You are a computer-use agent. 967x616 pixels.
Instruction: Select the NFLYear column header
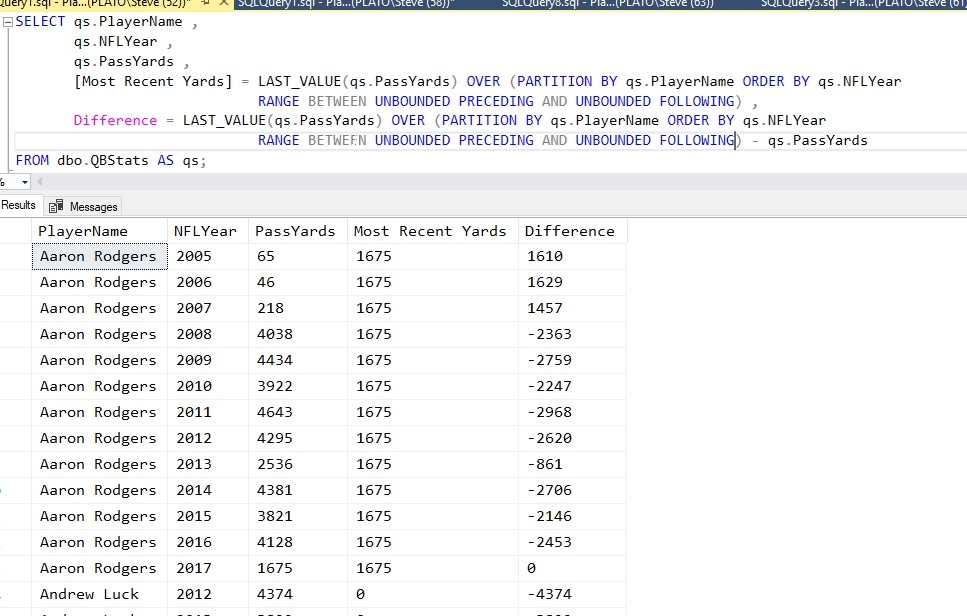tap(206, 231)
